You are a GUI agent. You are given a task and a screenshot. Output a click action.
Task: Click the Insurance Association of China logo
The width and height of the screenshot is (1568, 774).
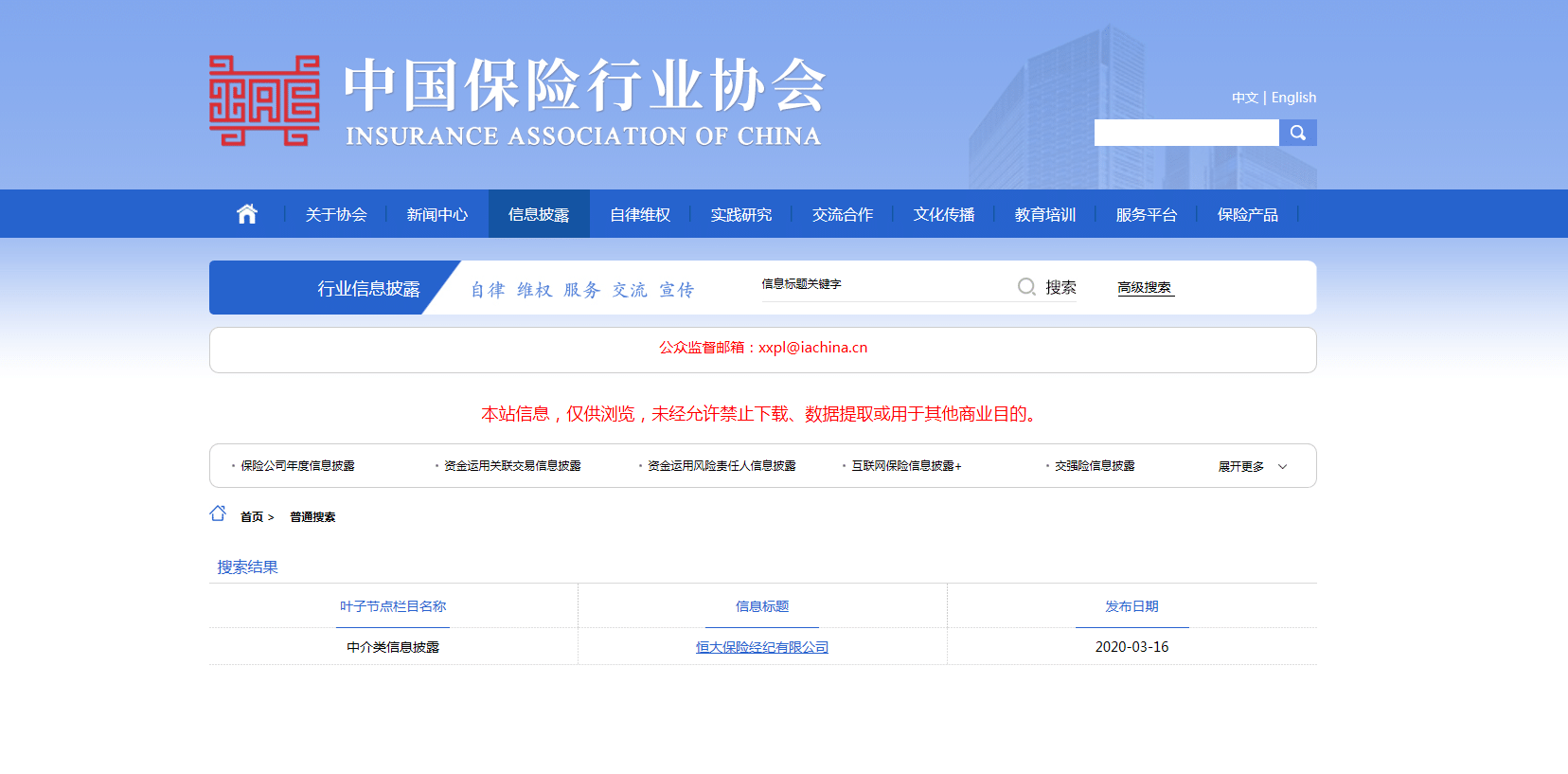coord(264,100)
